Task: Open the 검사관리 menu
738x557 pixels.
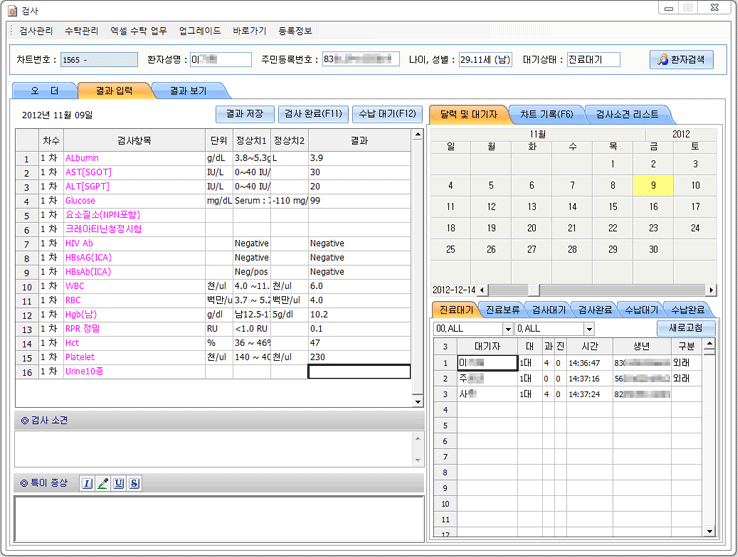Action: click(x=36, y=31)
